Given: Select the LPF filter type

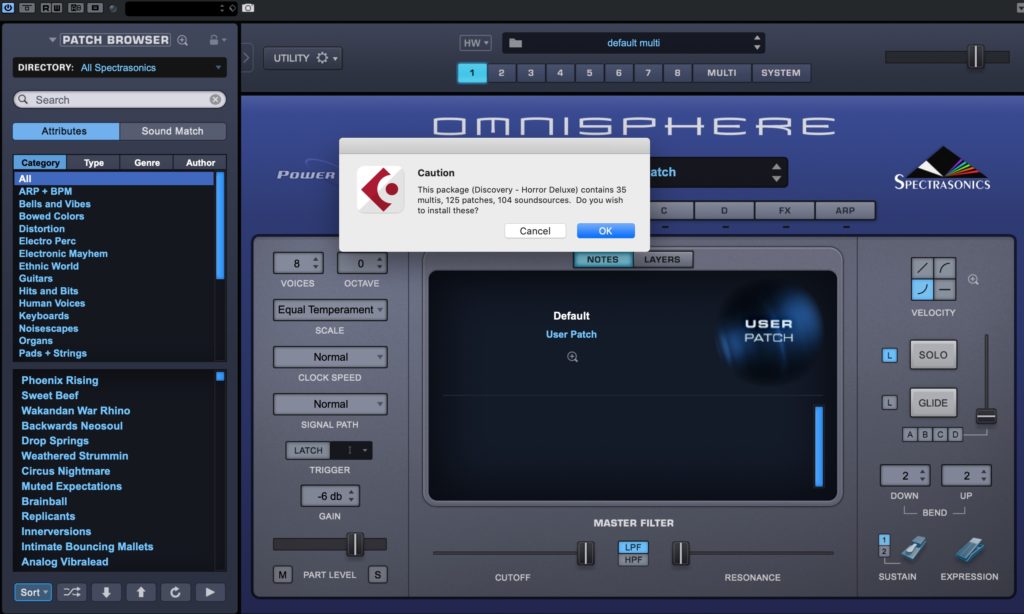Looking at the screenshot, I should coord(633,547).
